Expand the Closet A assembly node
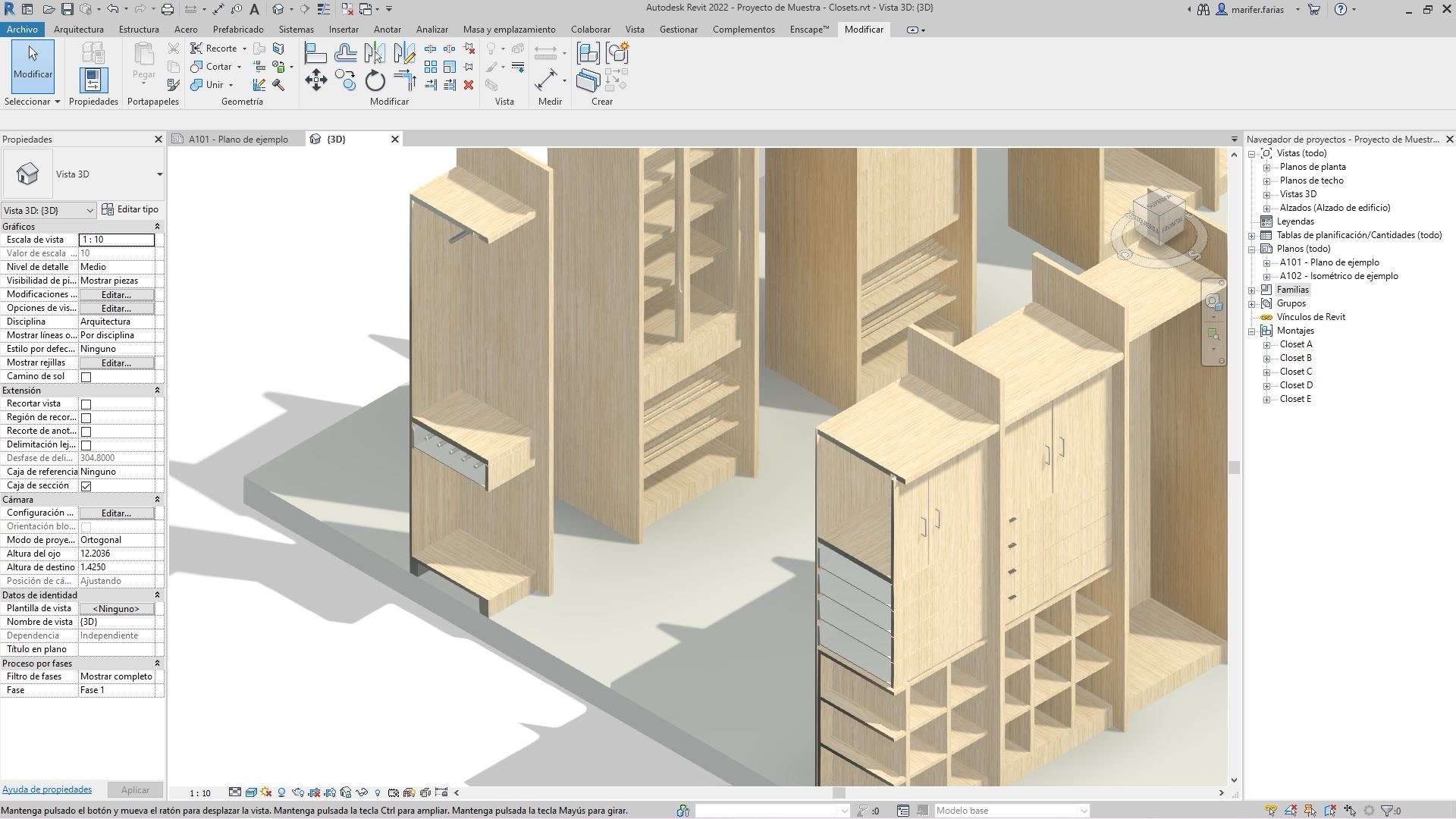 [1267, 344]
